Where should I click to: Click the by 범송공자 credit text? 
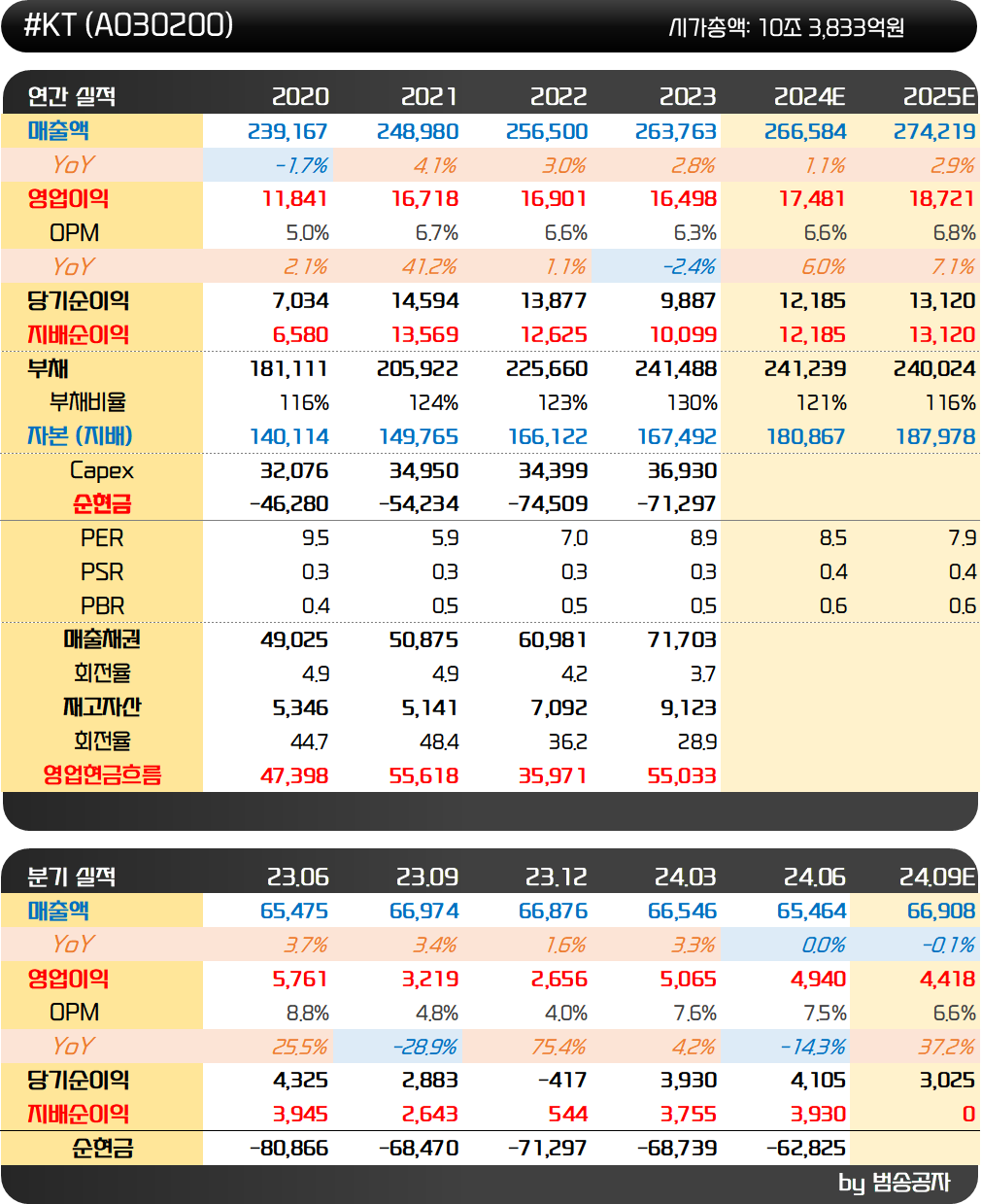895,1183
